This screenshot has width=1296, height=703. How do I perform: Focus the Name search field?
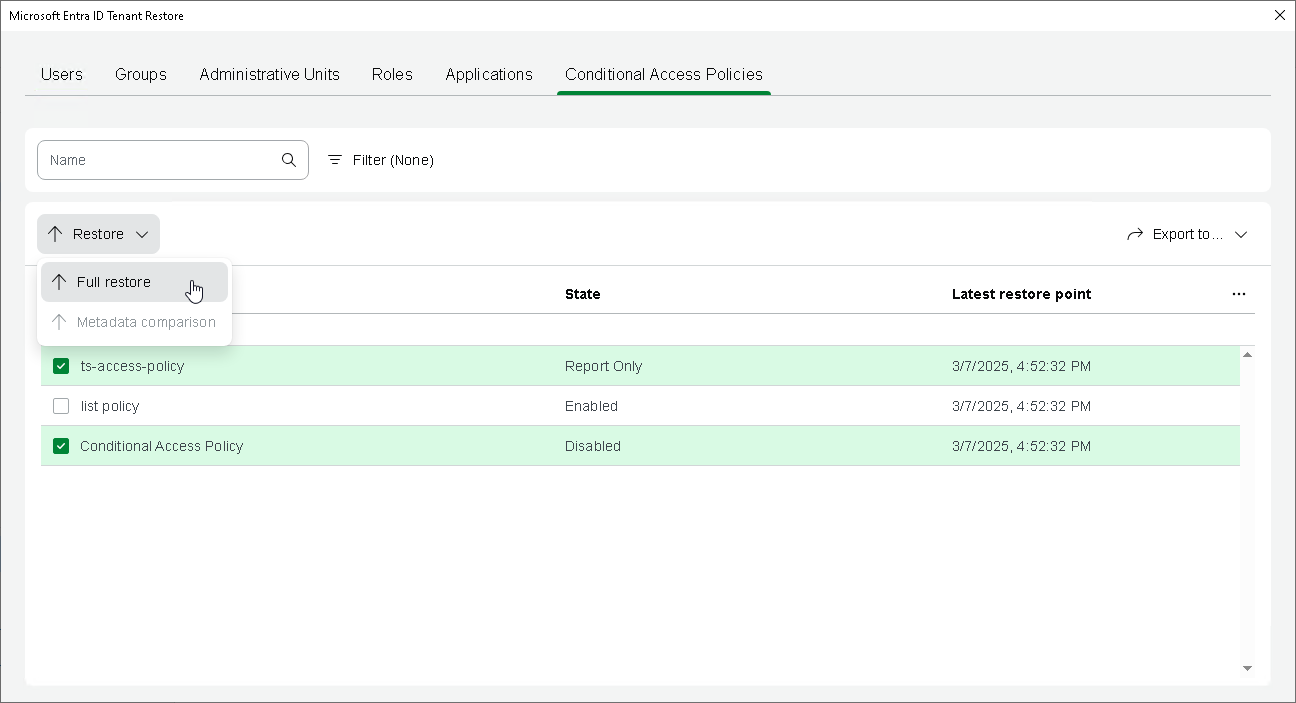click(x=160, y=160)
